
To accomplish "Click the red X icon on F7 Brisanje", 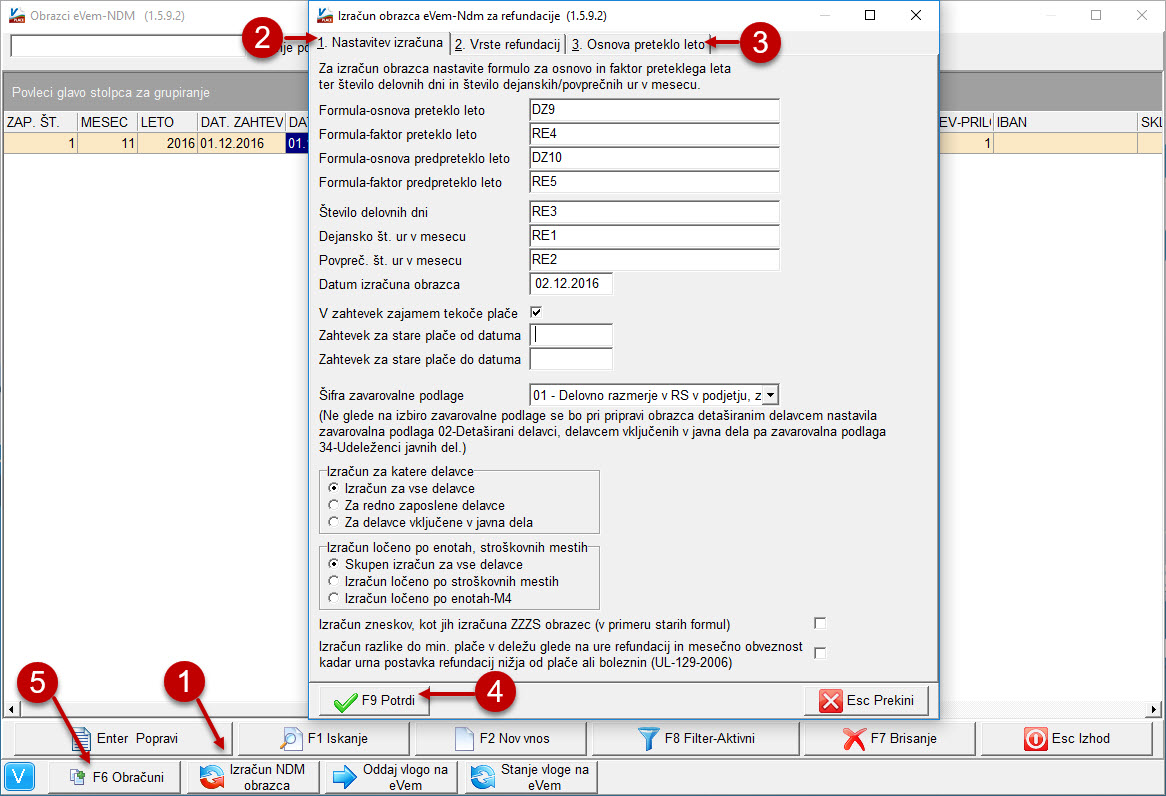I will coord(854,739).
